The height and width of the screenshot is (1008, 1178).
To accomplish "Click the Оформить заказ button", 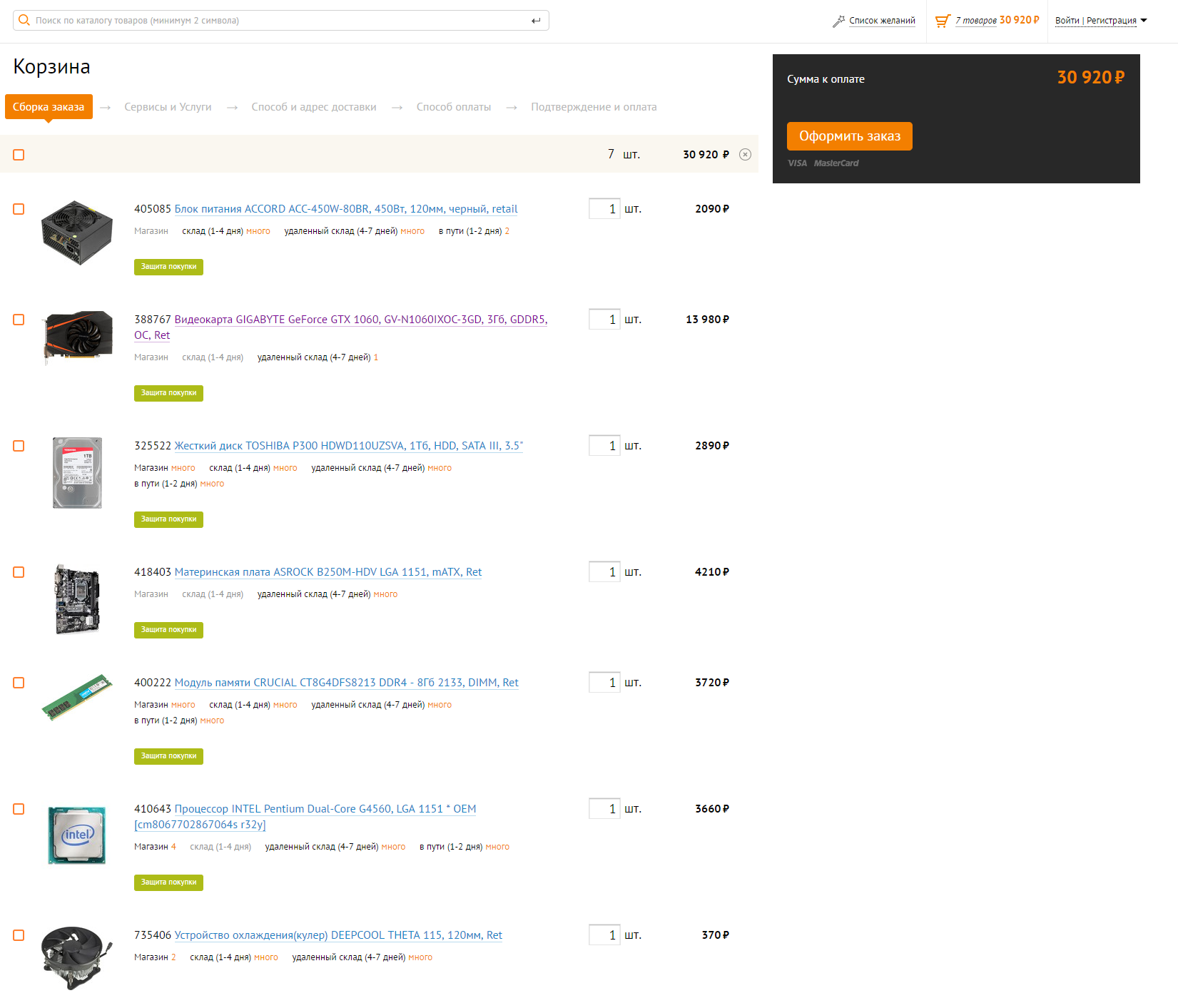I will 850,136.
